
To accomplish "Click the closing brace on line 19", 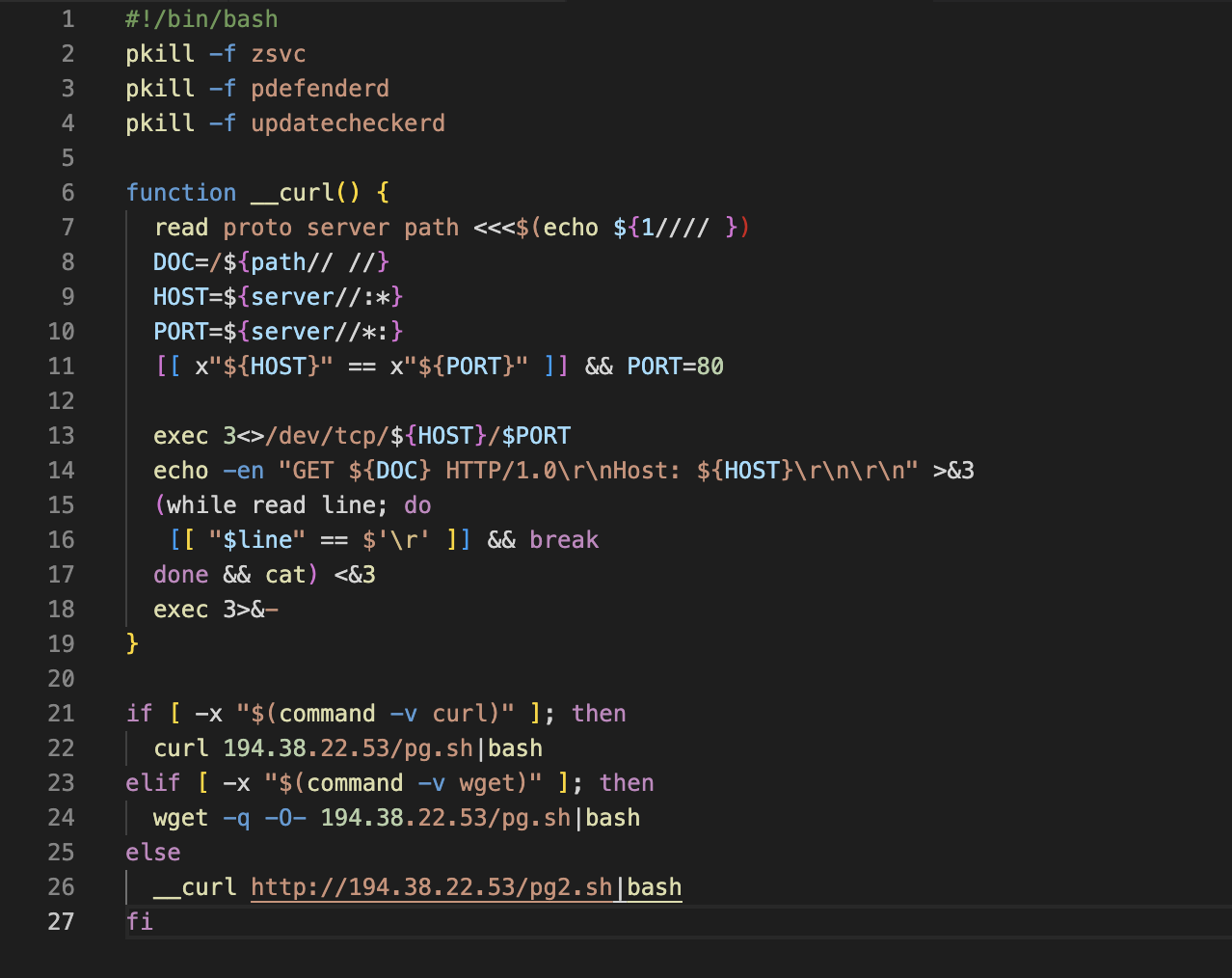I will click(x=132, y=644).
